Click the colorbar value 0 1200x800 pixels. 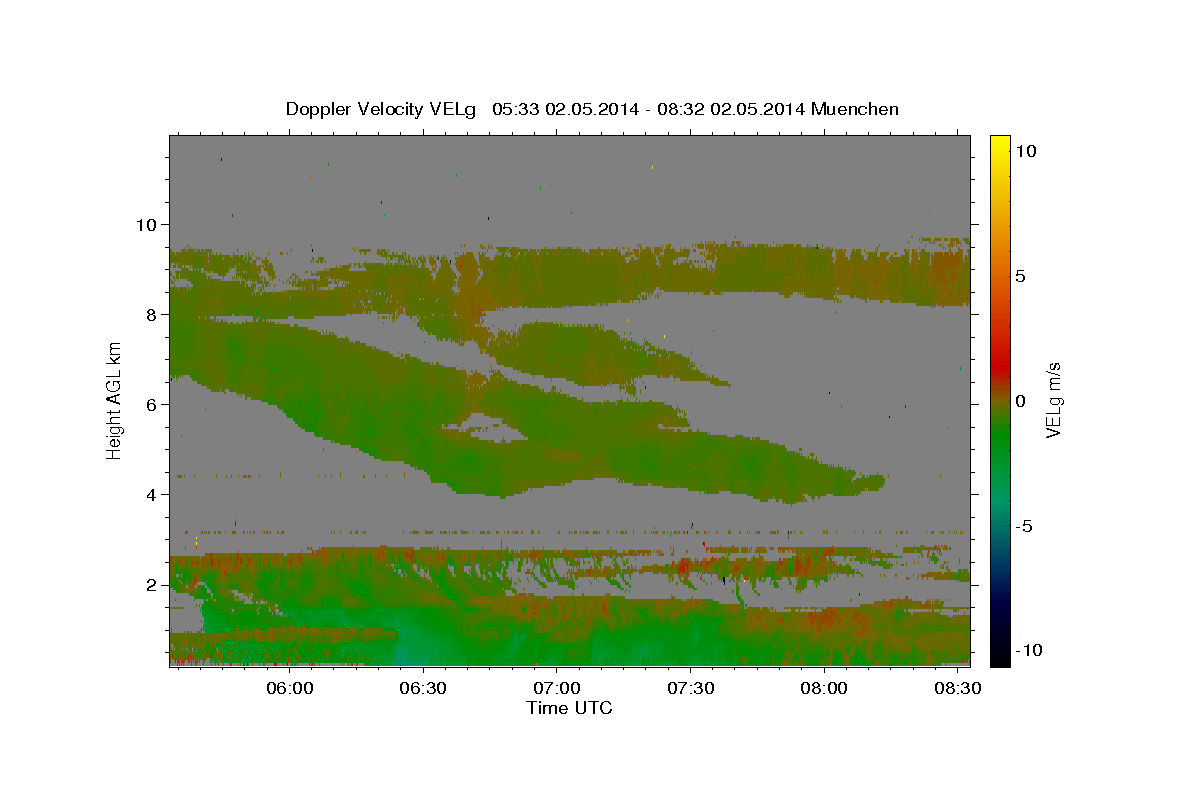[1020, 400]
